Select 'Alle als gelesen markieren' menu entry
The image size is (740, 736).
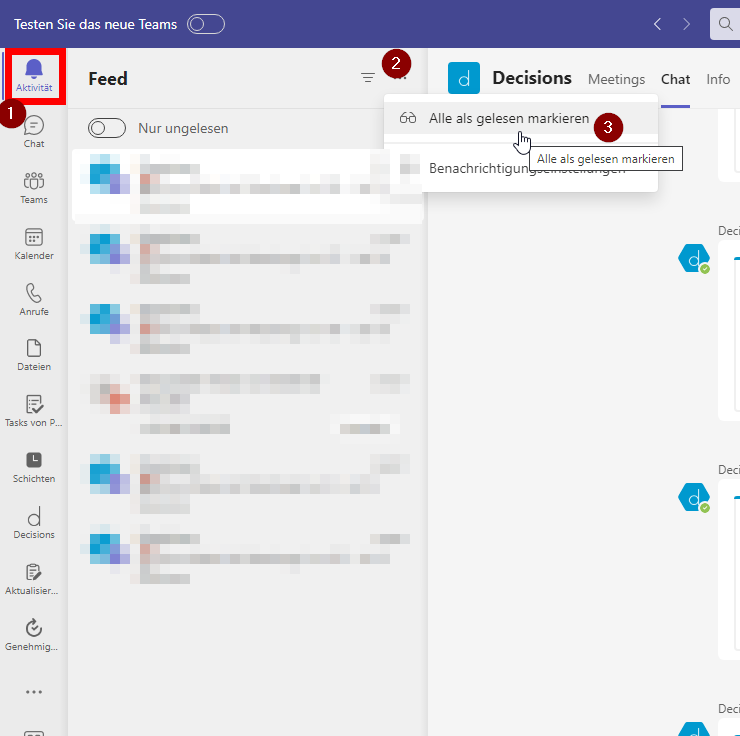point(521,118)
